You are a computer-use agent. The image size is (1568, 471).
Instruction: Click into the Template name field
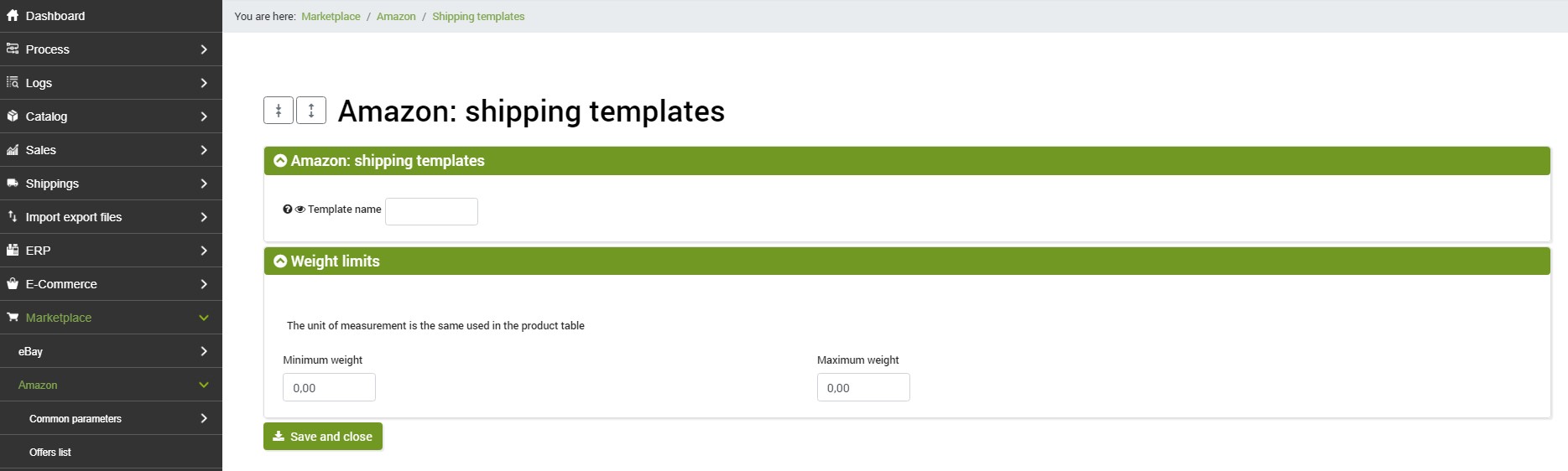[431, 211]
